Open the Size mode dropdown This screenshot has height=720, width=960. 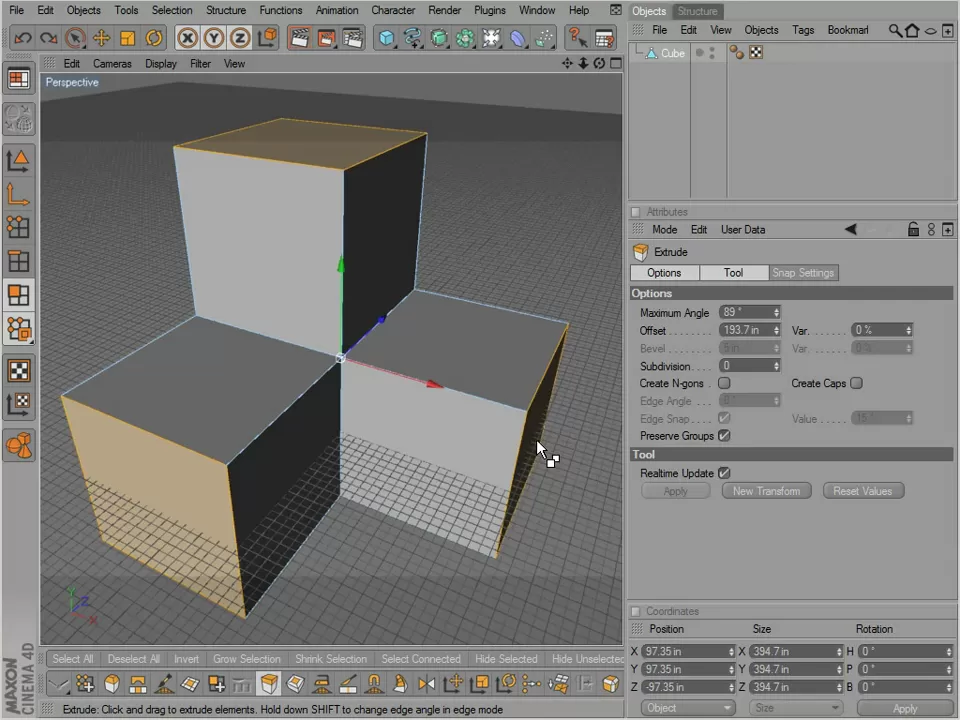[x=796, y=708]
